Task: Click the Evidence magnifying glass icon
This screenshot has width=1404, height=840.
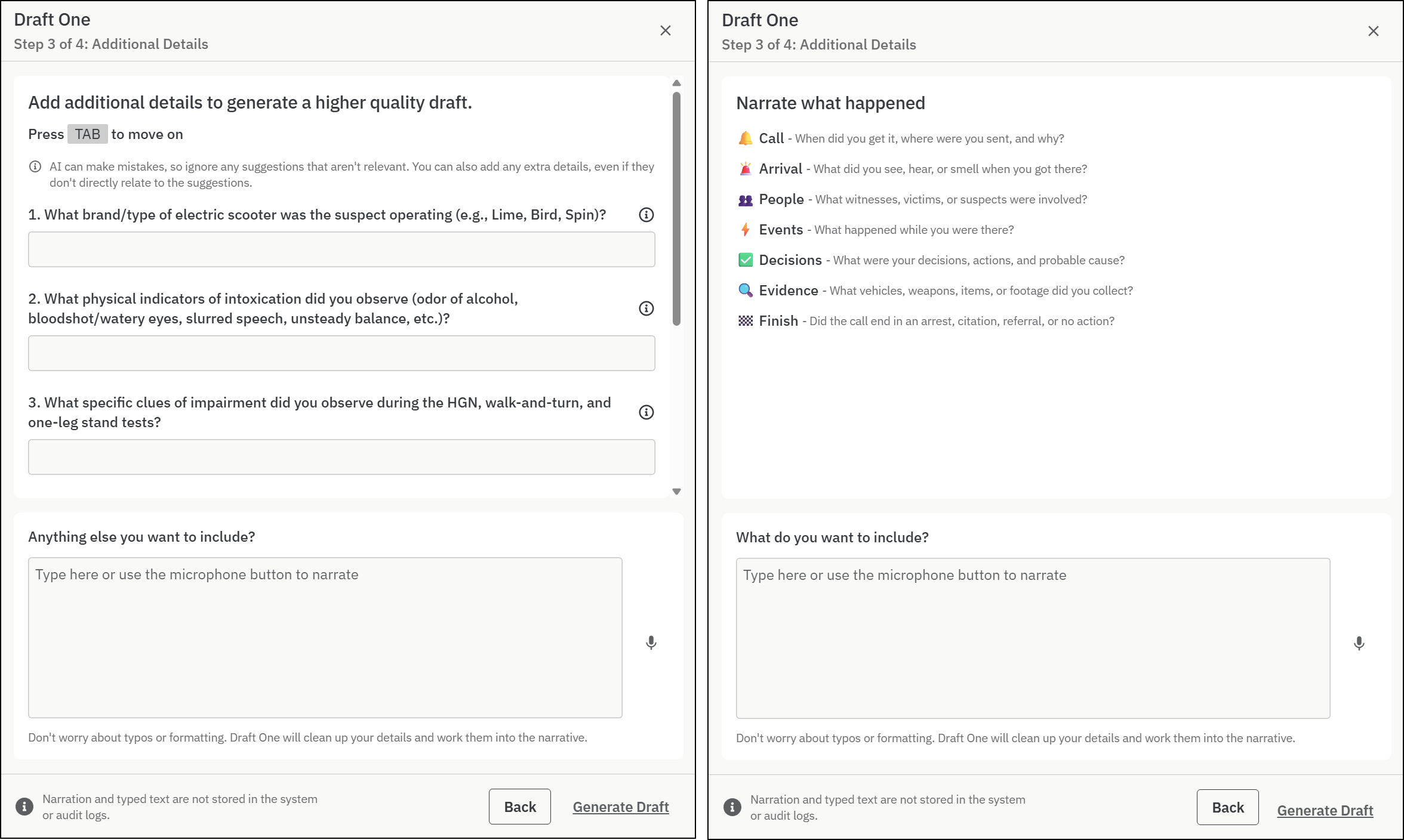Action: (745, 291)
